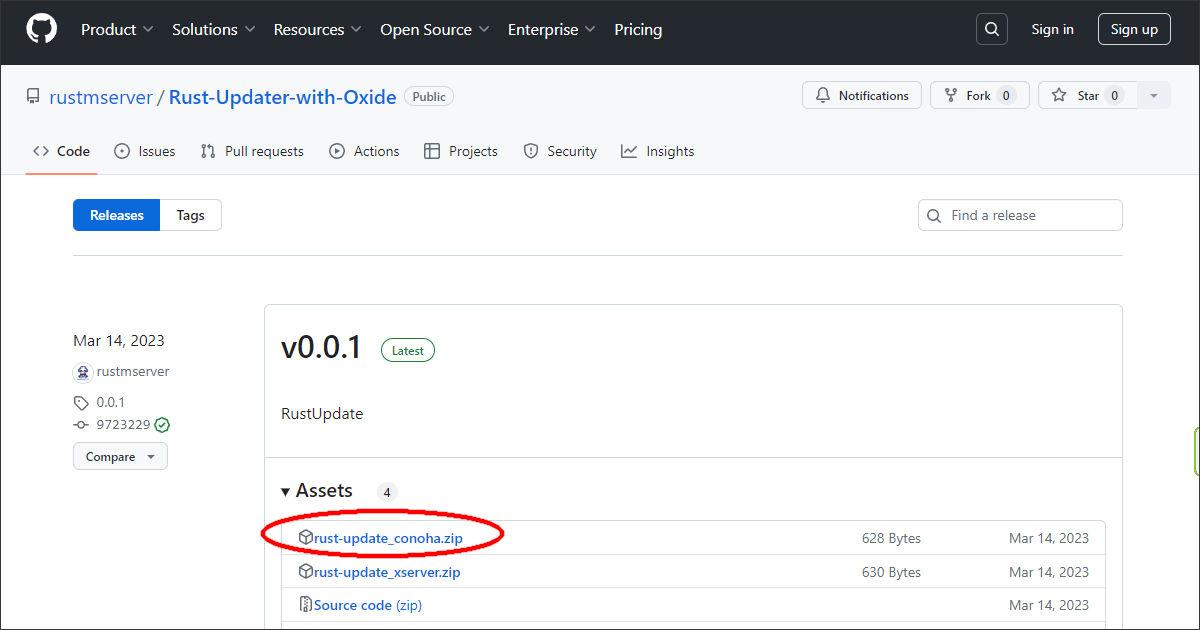The height and width of the screenshot is (630, 1200).
Task: Expand the Resources menu
Action: tap(318, 29)
